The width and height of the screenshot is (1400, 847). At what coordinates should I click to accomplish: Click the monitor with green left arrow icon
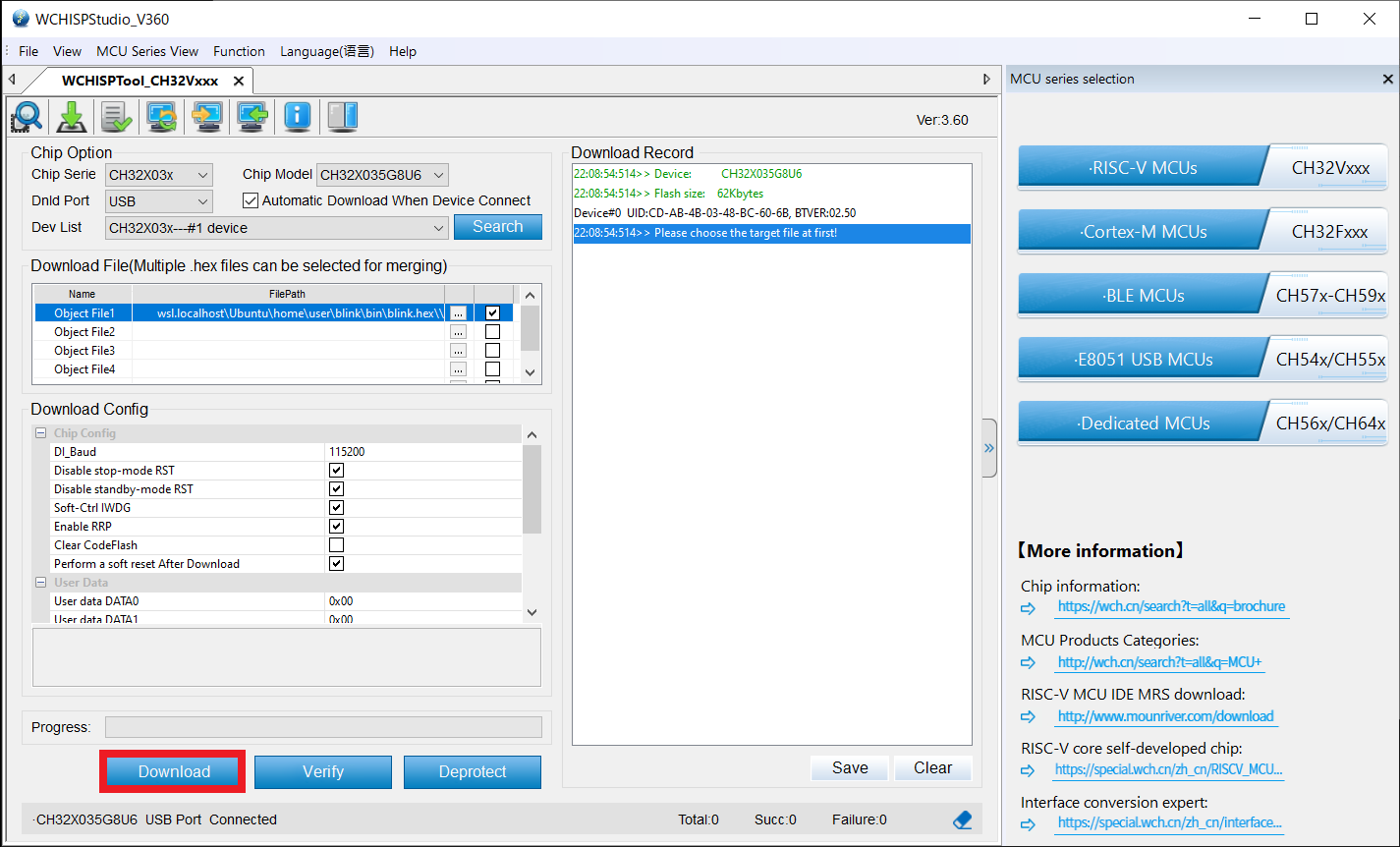(x=252, y=117)
